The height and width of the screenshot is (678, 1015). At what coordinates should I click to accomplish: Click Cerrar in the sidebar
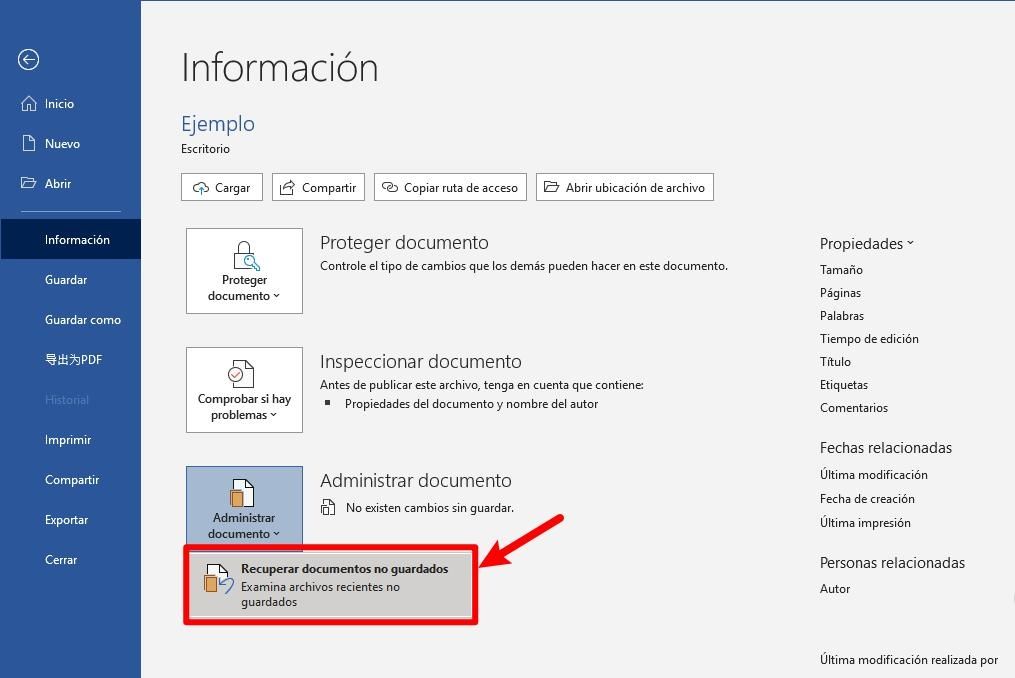[x=61, y=560]
